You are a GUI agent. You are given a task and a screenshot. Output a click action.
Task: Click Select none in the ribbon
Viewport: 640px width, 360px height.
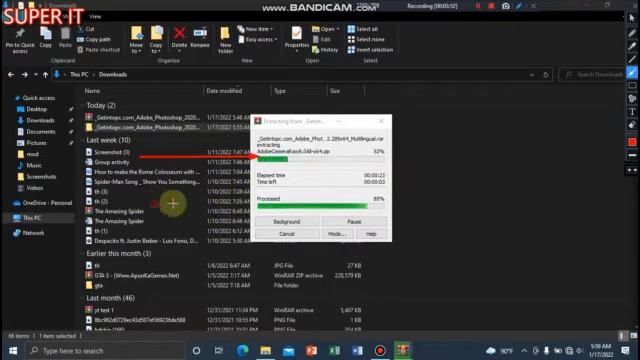[x=366, y=39]
